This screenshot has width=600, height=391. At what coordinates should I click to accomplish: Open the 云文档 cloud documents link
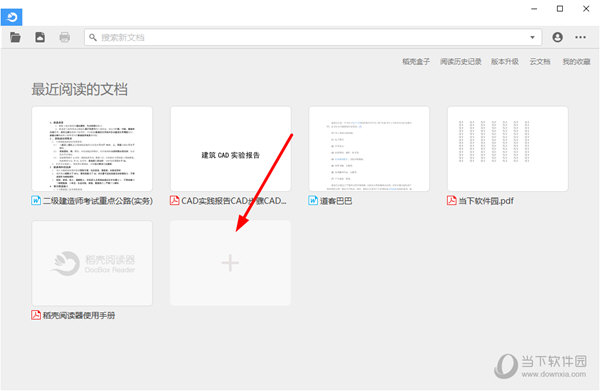540,62
